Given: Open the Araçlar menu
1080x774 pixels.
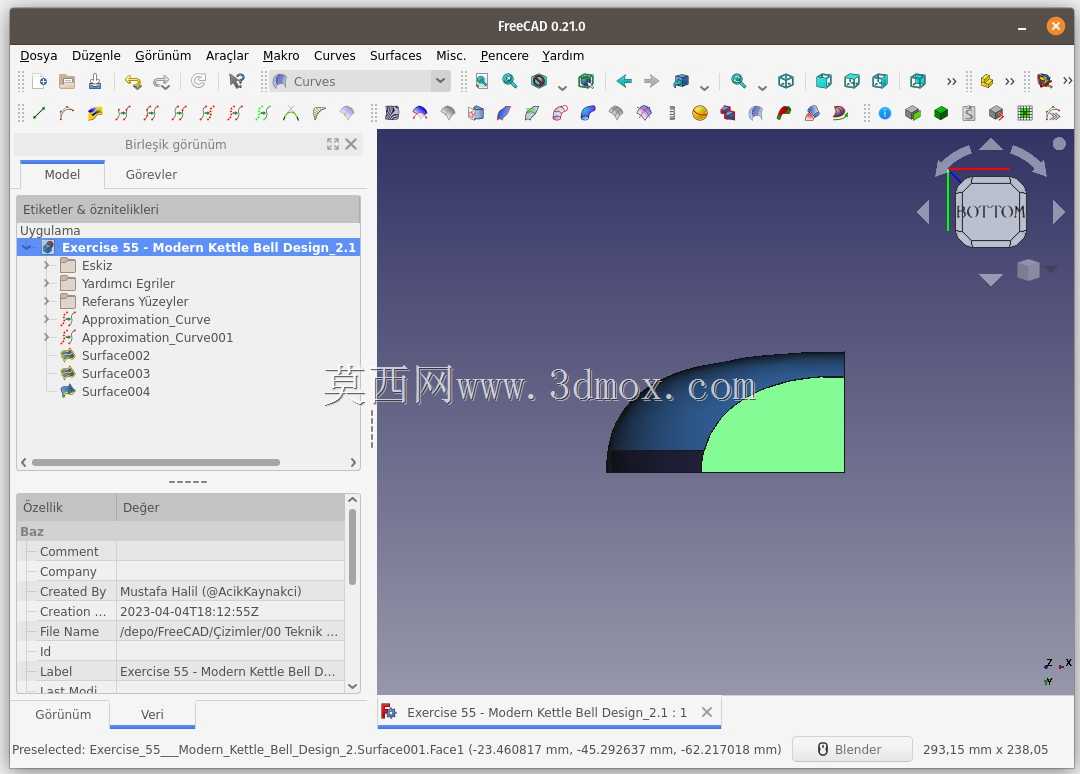Looking at the screenshot, I should tap(227, 56).
